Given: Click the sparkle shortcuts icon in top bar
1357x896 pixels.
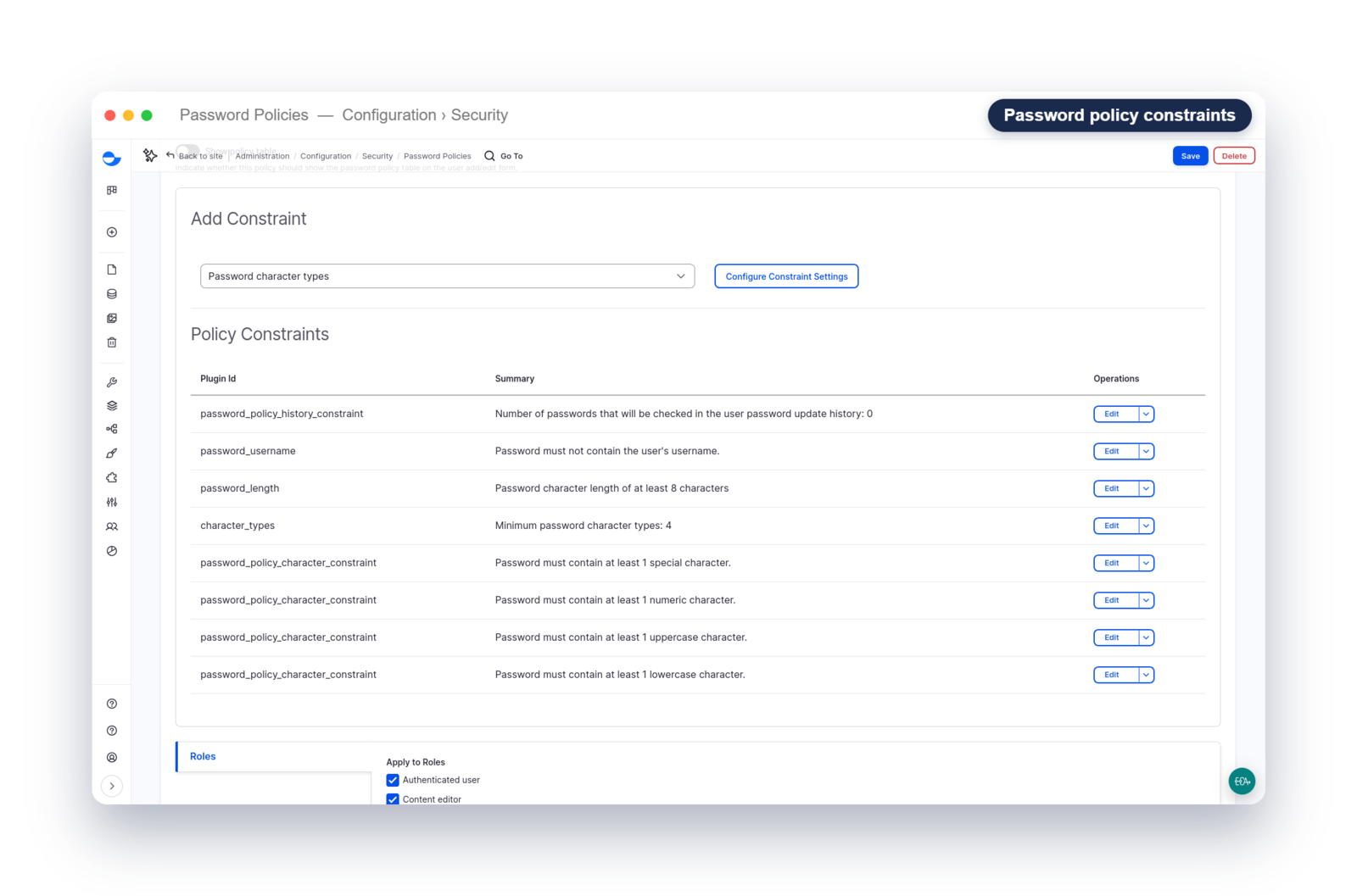Looking at the screenshot, I should 150,155.
